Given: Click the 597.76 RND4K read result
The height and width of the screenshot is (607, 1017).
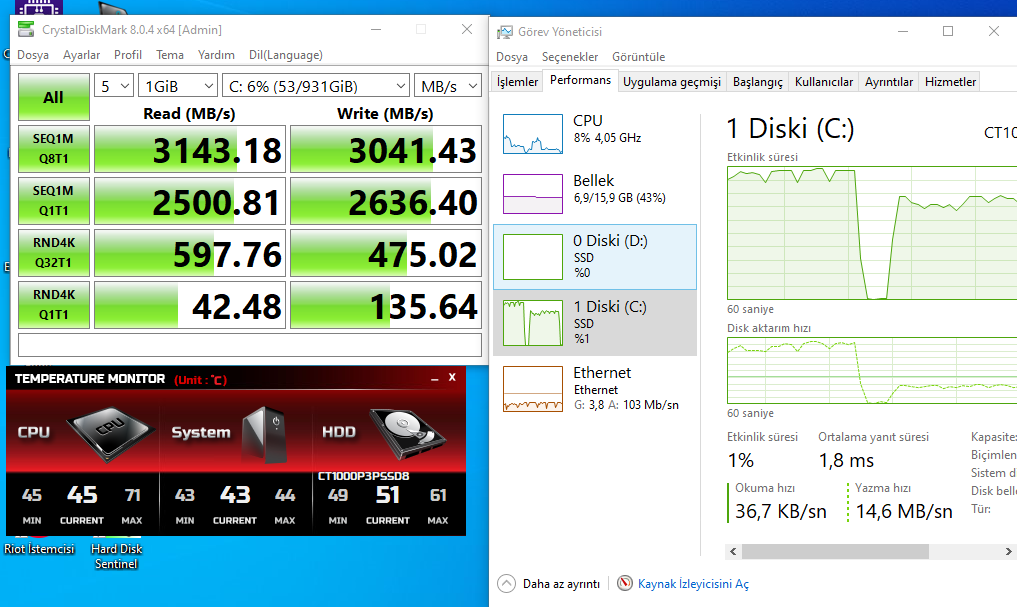Looking at the screenshot, I should coord(190,253).
